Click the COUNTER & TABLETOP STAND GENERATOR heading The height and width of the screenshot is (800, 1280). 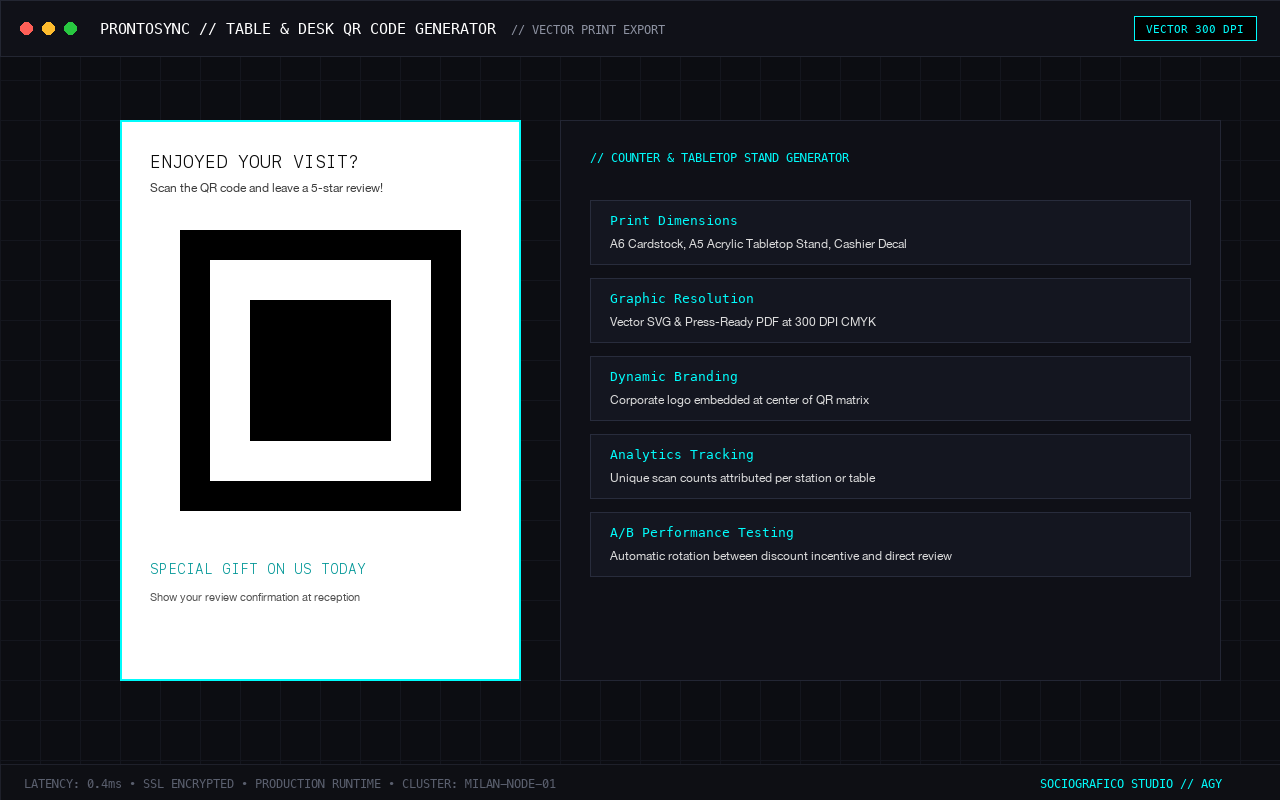719,158
